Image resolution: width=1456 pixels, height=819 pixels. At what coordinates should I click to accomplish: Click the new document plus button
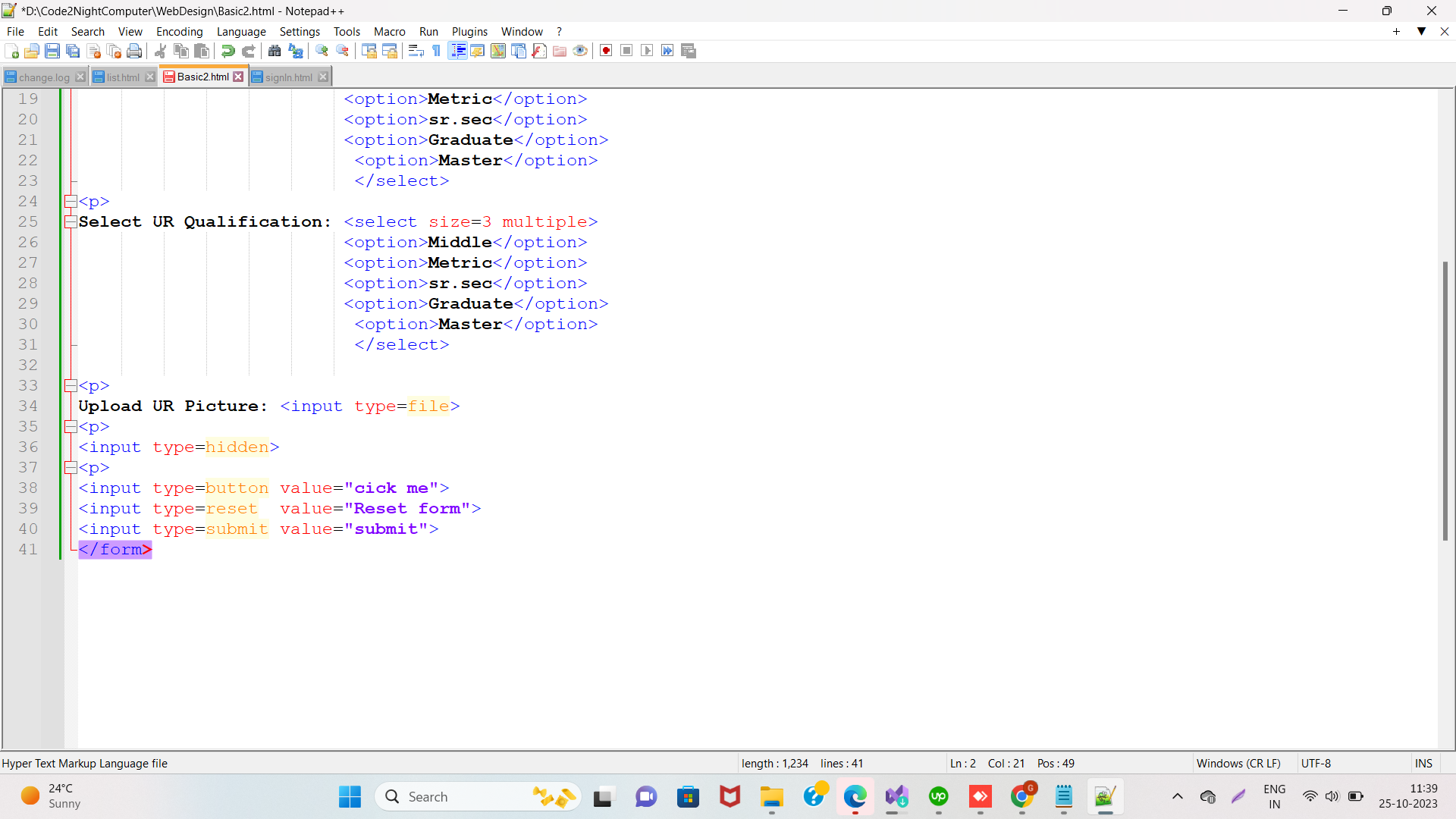(x=1396, y=32)
